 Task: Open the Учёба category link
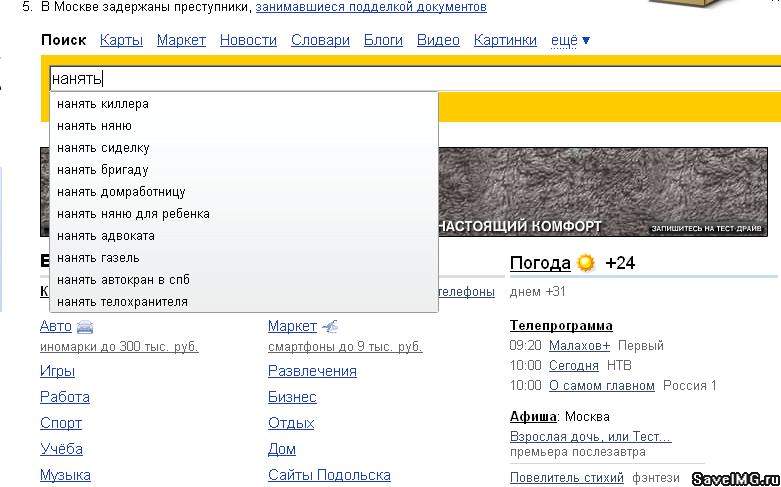coord(61,449)
